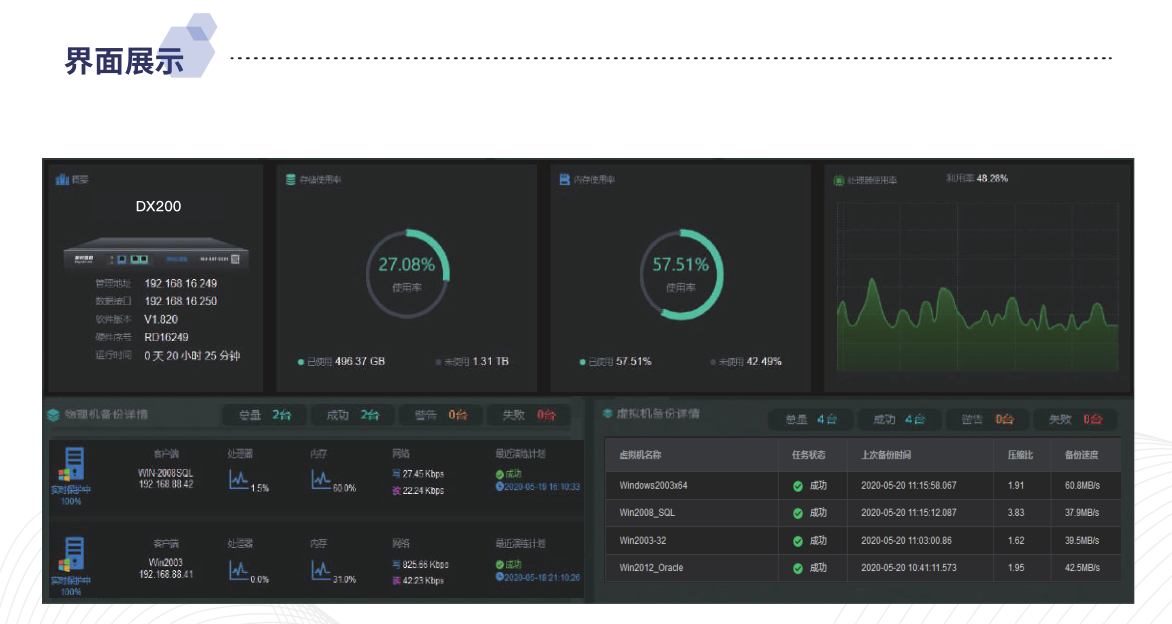This screenshot has height=624, width=1172.
Task: Click the WIN-2008SQL server icon
Action: [x=73, y=463]
